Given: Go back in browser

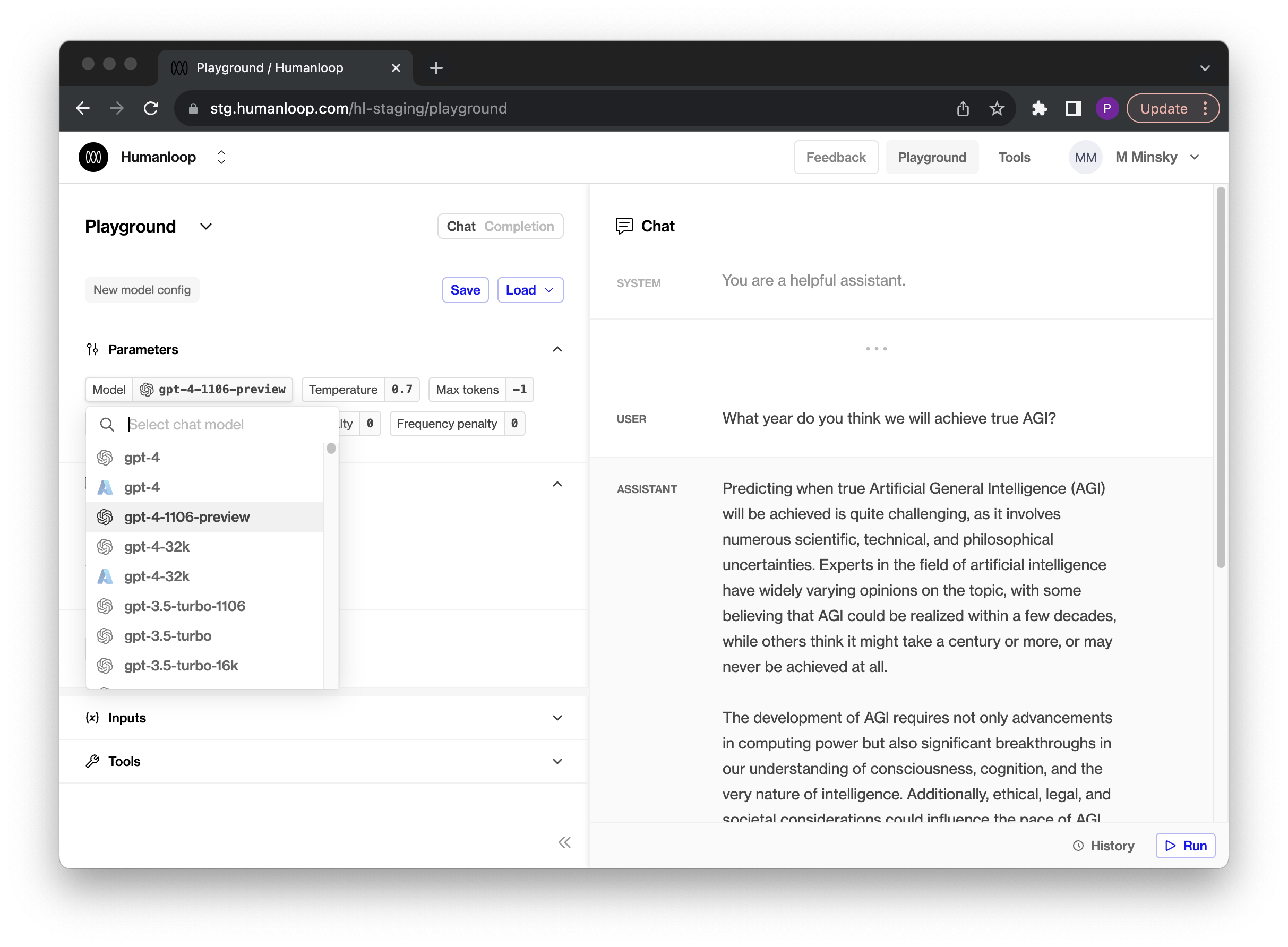Looking at the screenshot, I should 83,108.
